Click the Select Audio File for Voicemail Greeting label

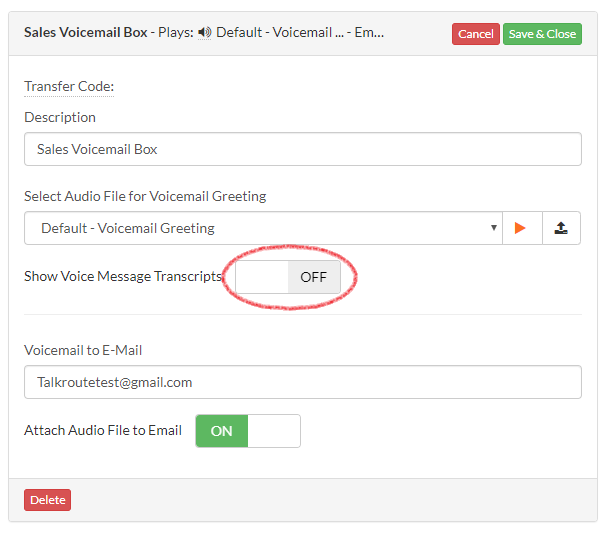coord(145,196)
